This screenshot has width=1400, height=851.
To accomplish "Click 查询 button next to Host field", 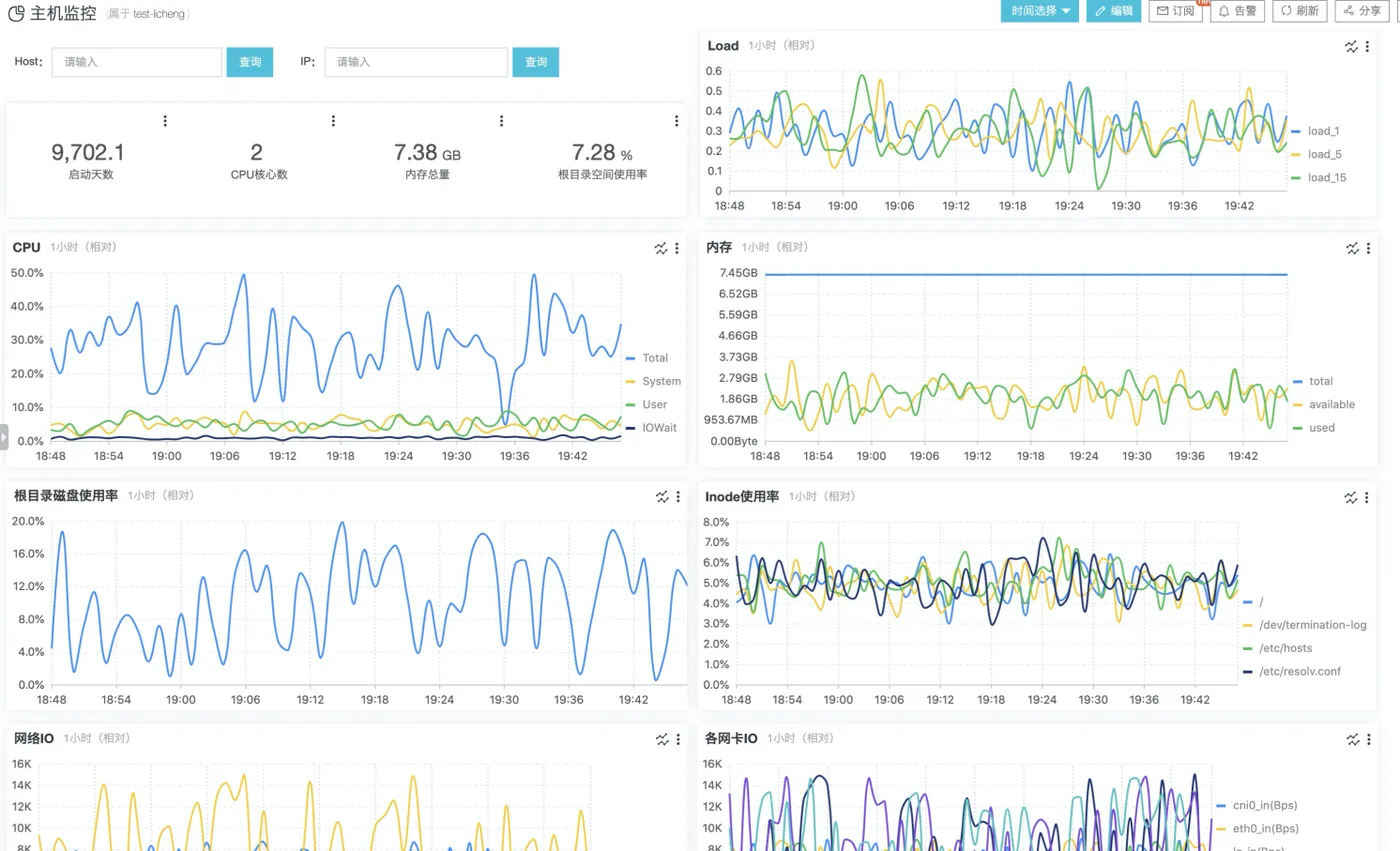I will (250, 62).
